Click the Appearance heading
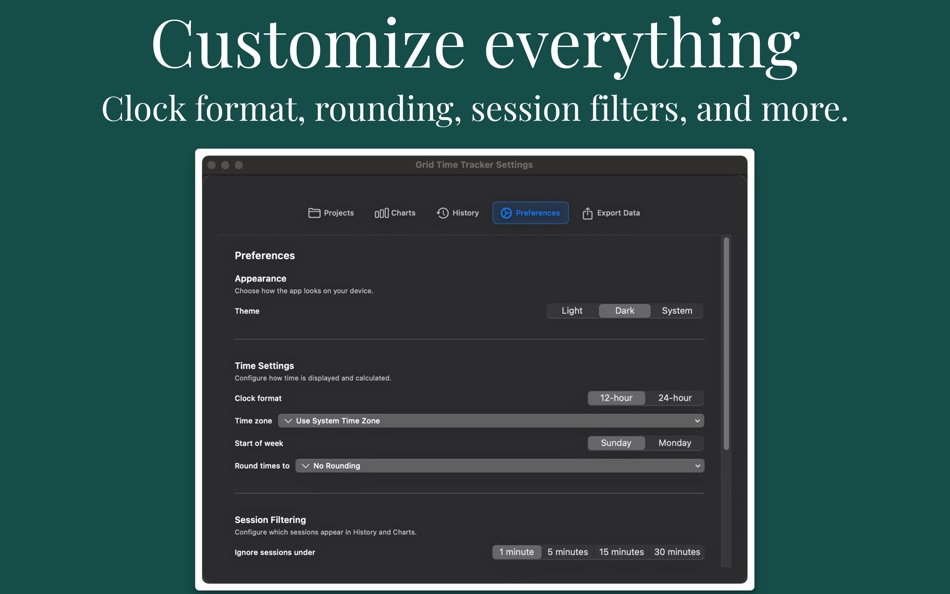The height and width of the screenshot is (594, 950). [x=261, y=278]
